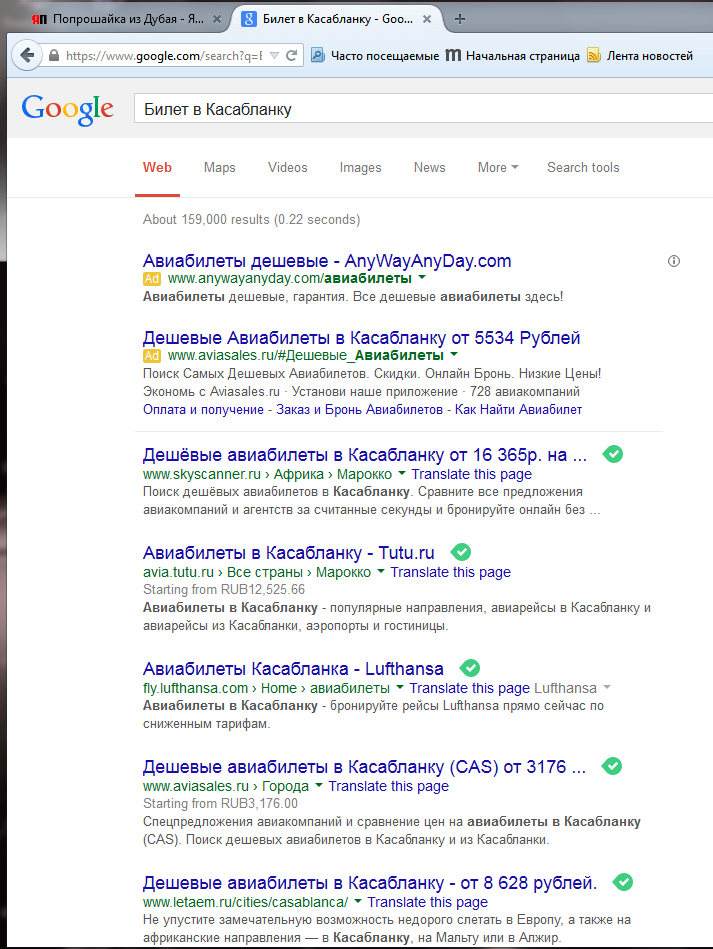Open Search tools
This screenshot has height=949, width=713.
[583, 168]
